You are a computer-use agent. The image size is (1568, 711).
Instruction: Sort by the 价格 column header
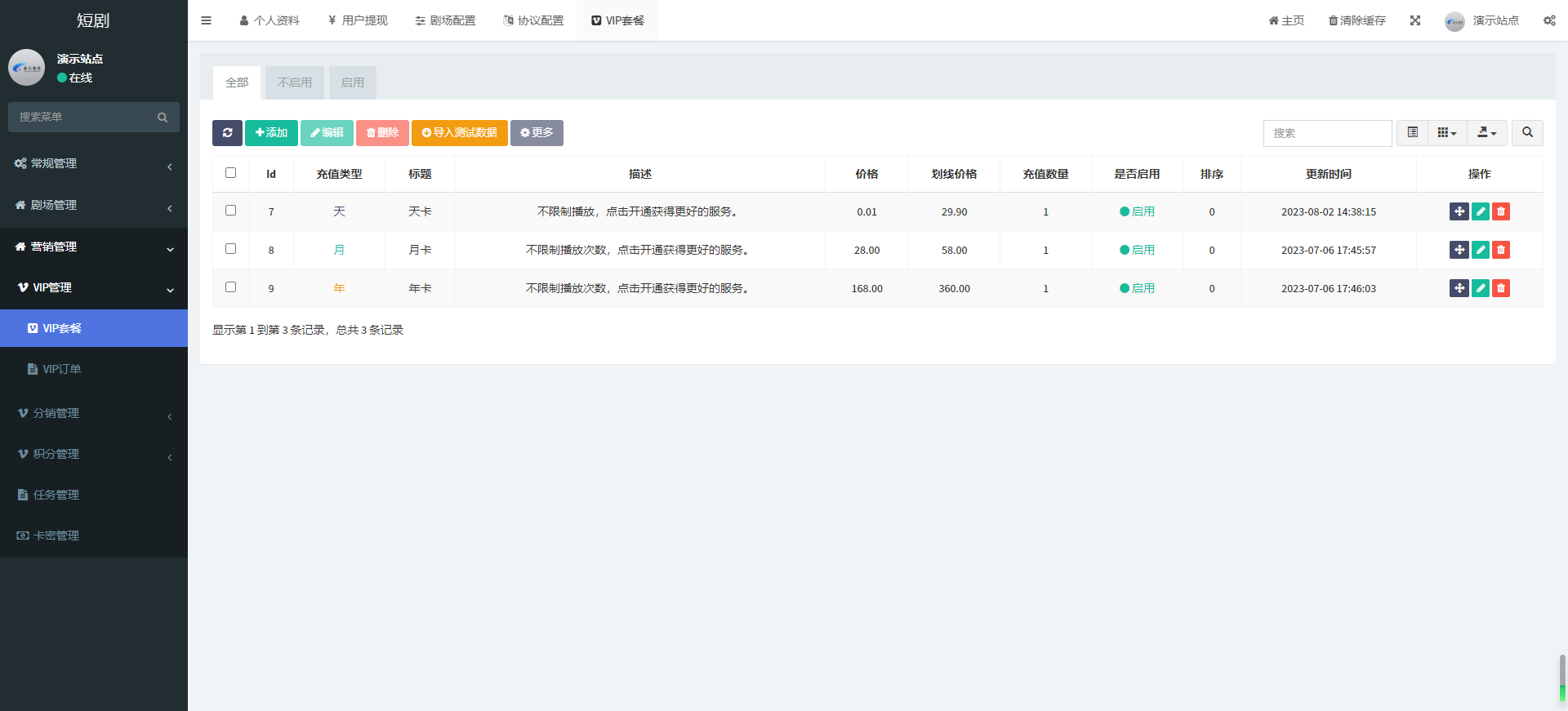[x=866, y=174]
